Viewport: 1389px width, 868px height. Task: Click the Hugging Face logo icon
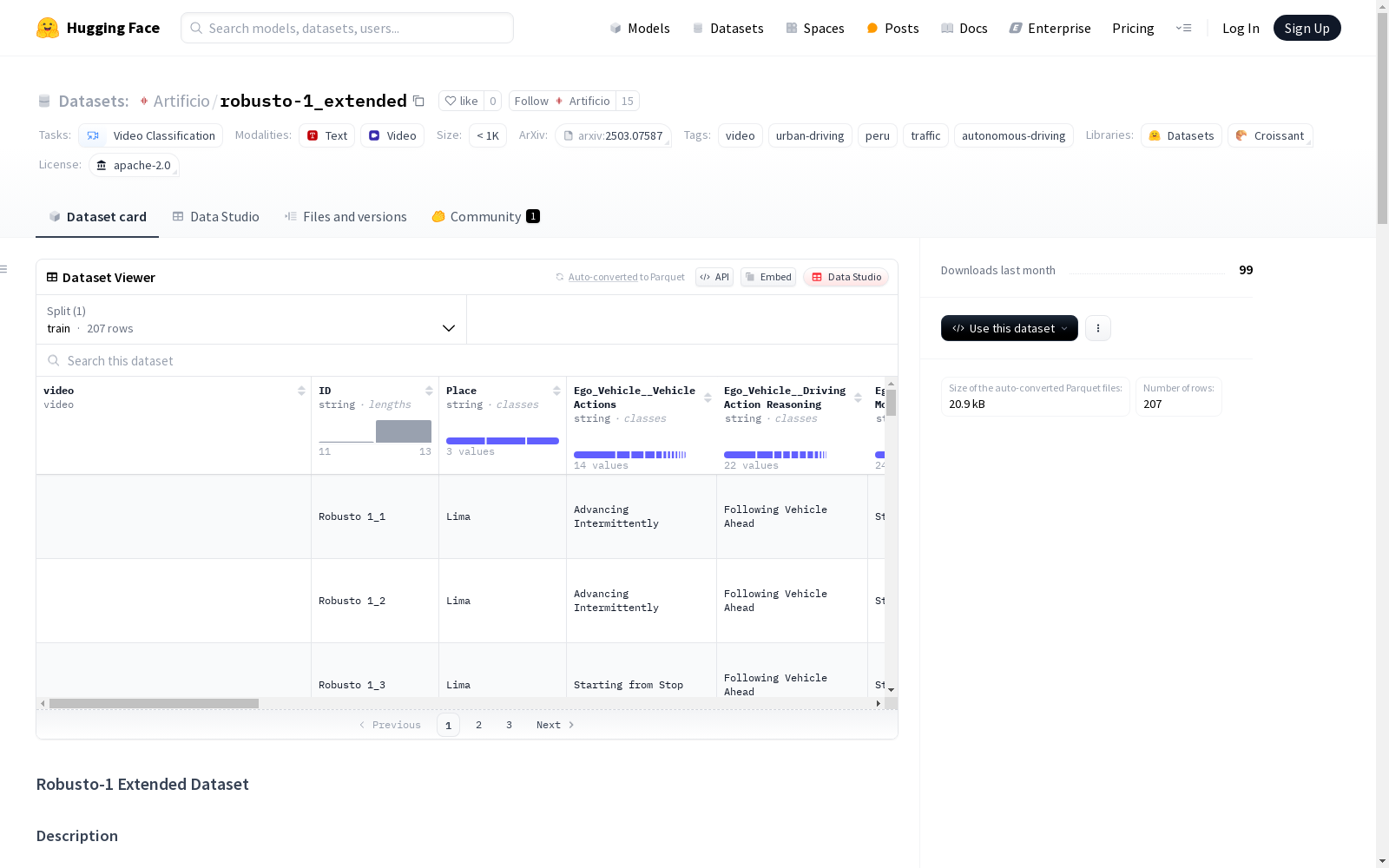point(48,28)
